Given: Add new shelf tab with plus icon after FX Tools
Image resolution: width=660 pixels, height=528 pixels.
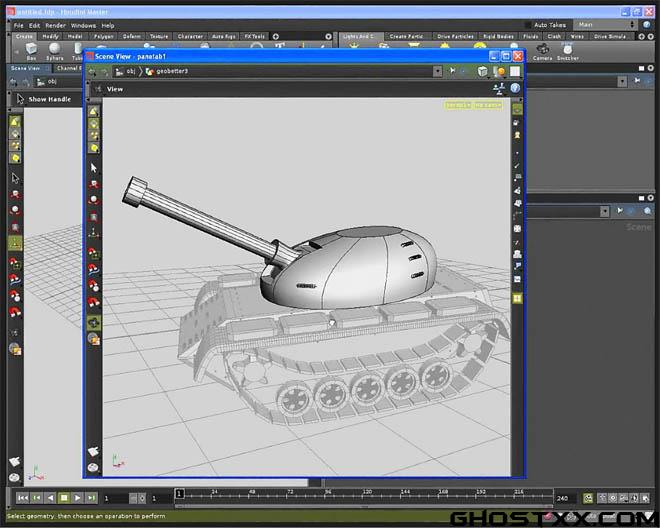Looking at the screenshot, I should 276,37.
